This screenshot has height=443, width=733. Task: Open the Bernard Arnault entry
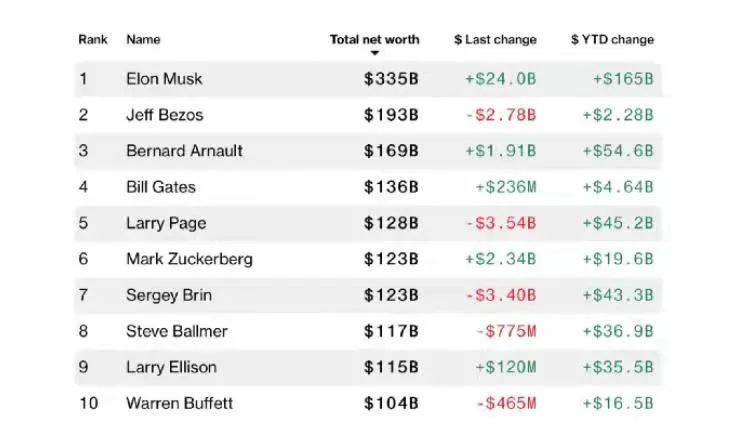point(184,151)
